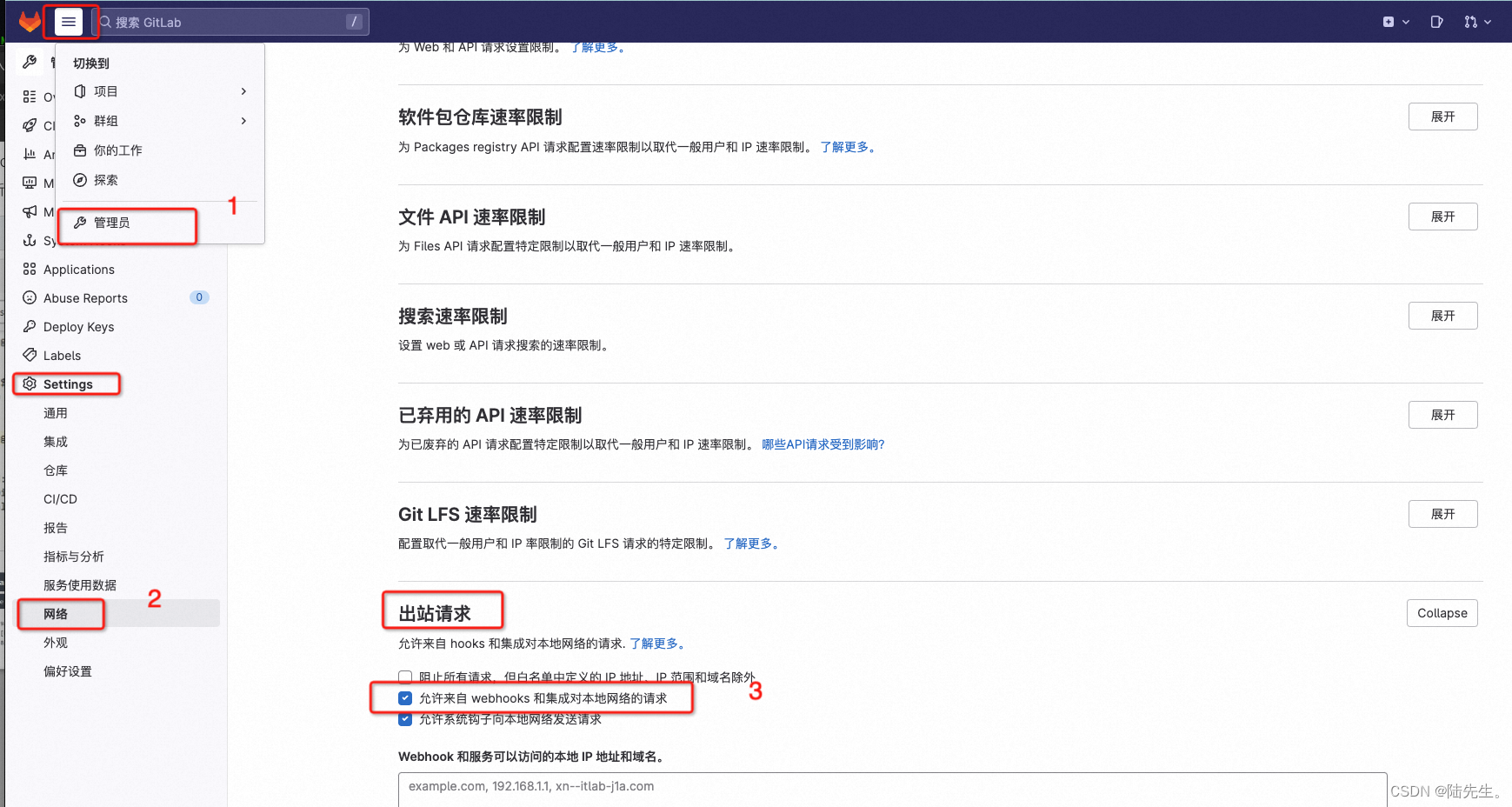Enable 阻止所有请求 option
Viewport: 1512px width, 807px height.
coord(405,676)
